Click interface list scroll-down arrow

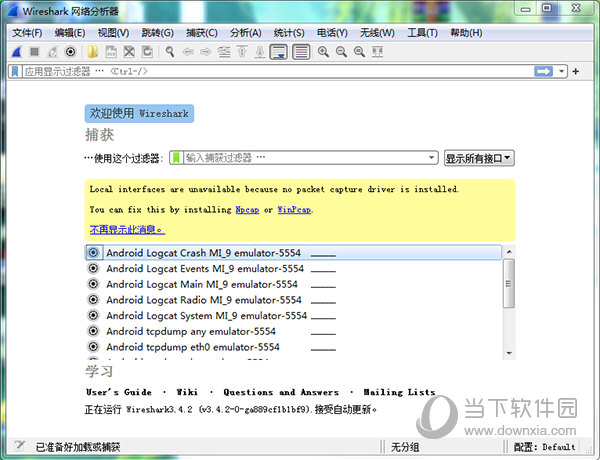pos(509,353)
